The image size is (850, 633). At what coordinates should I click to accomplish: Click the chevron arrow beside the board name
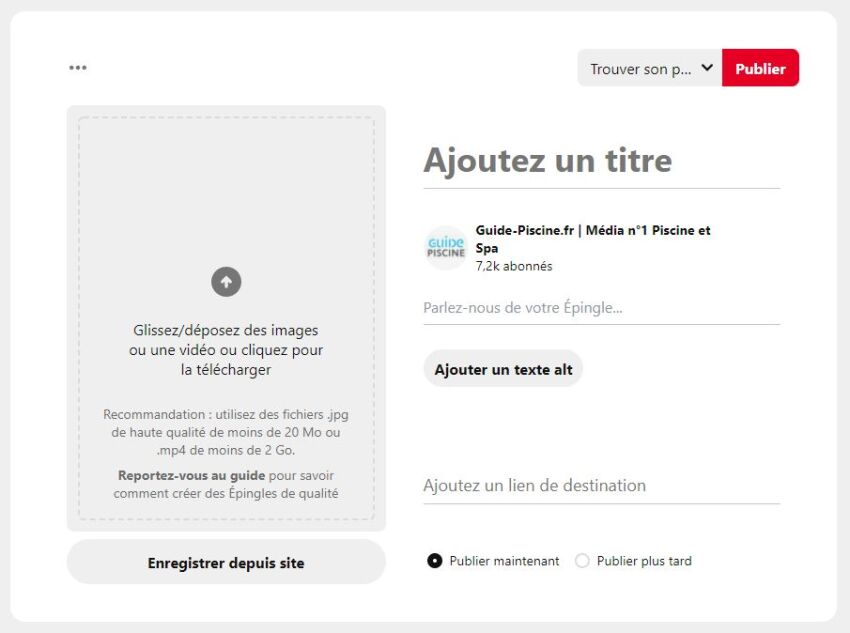coord(707,68)
